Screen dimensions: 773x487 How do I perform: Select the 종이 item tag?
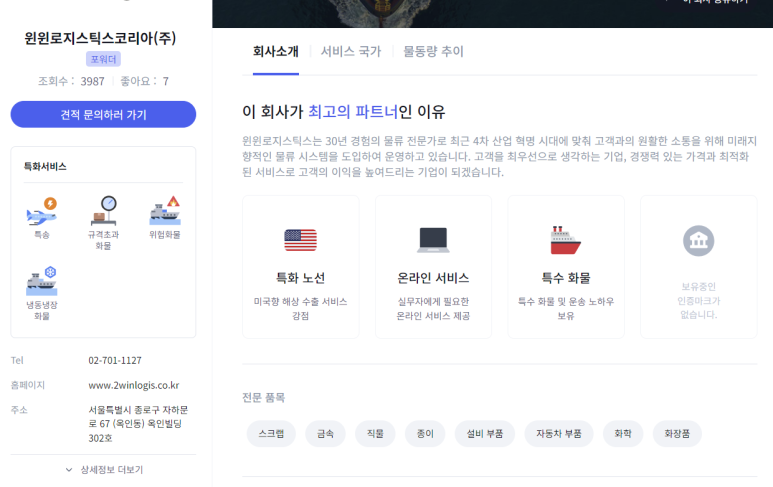[425, 434]
